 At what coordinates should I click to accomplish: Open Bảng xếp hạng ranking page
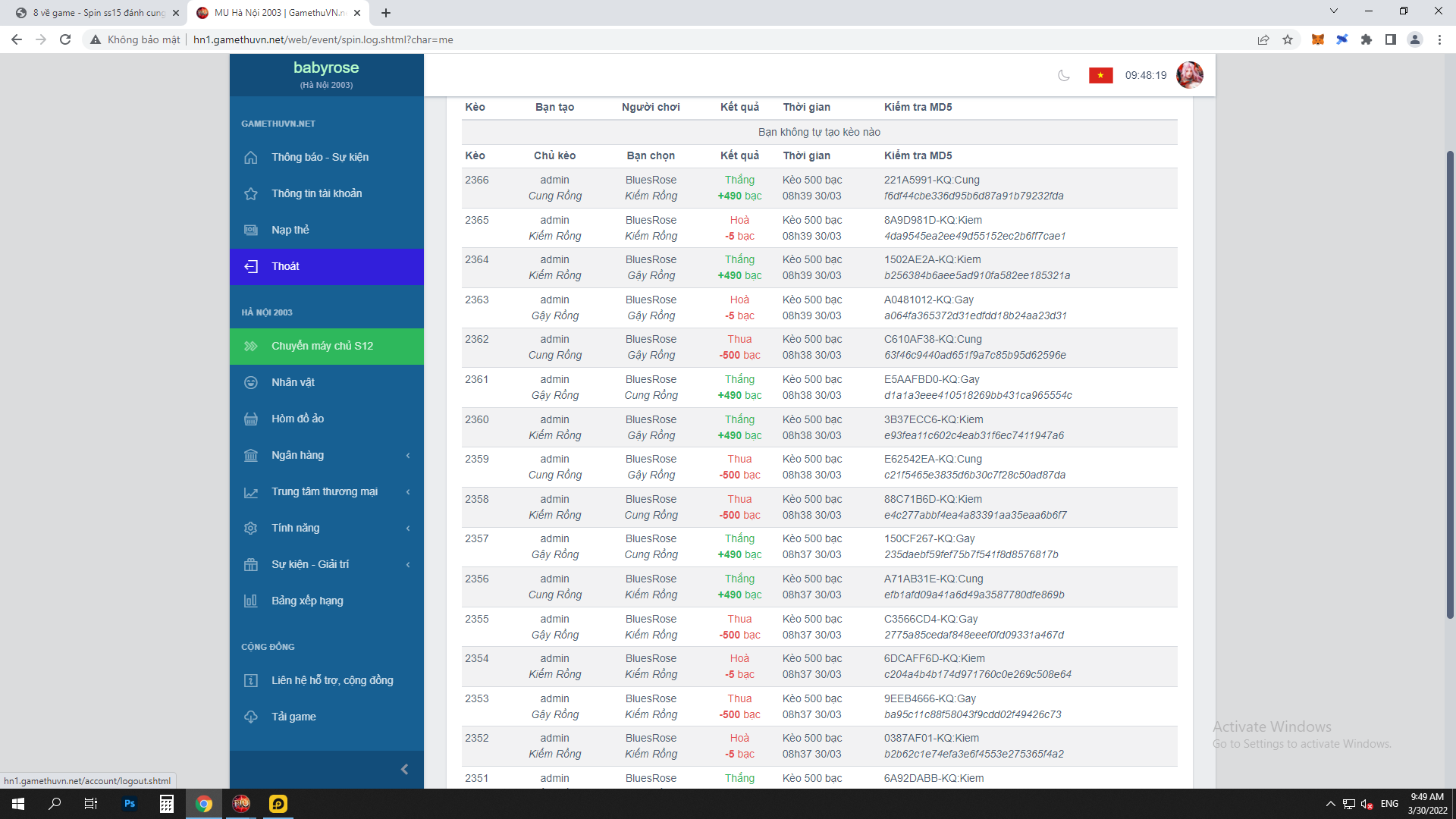coord(307,601)
